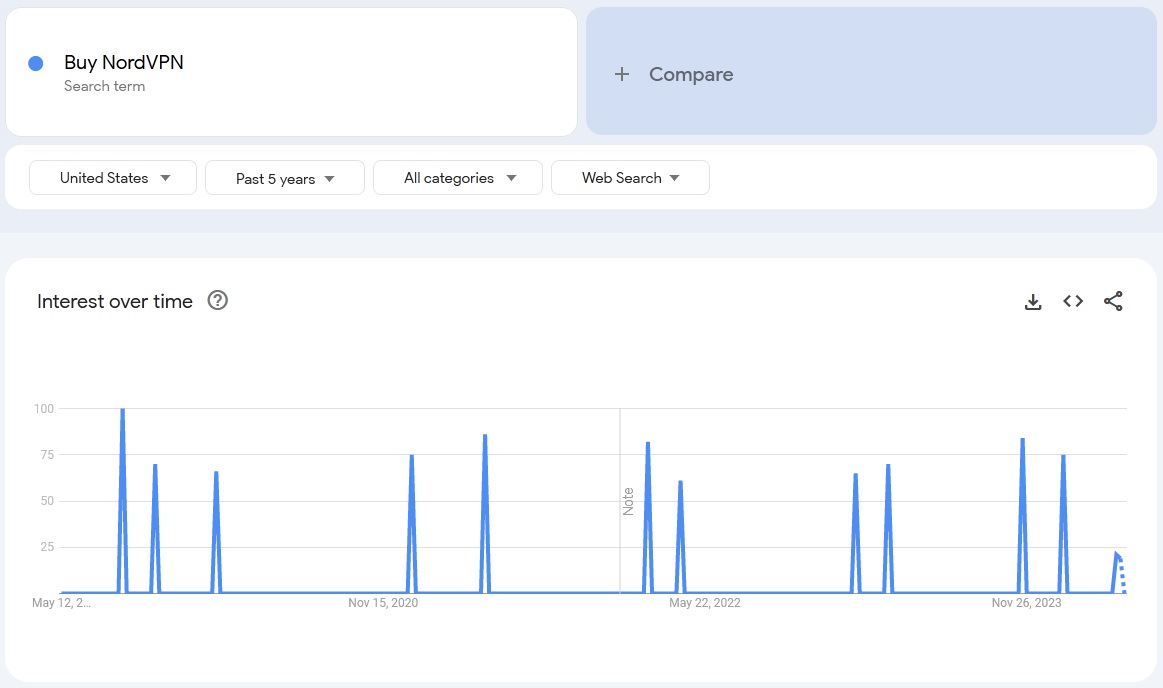The width and height of the screenshot is (1163, 688).
Task: Click the 50 y-axis label
Action: (x=47, y=501)
